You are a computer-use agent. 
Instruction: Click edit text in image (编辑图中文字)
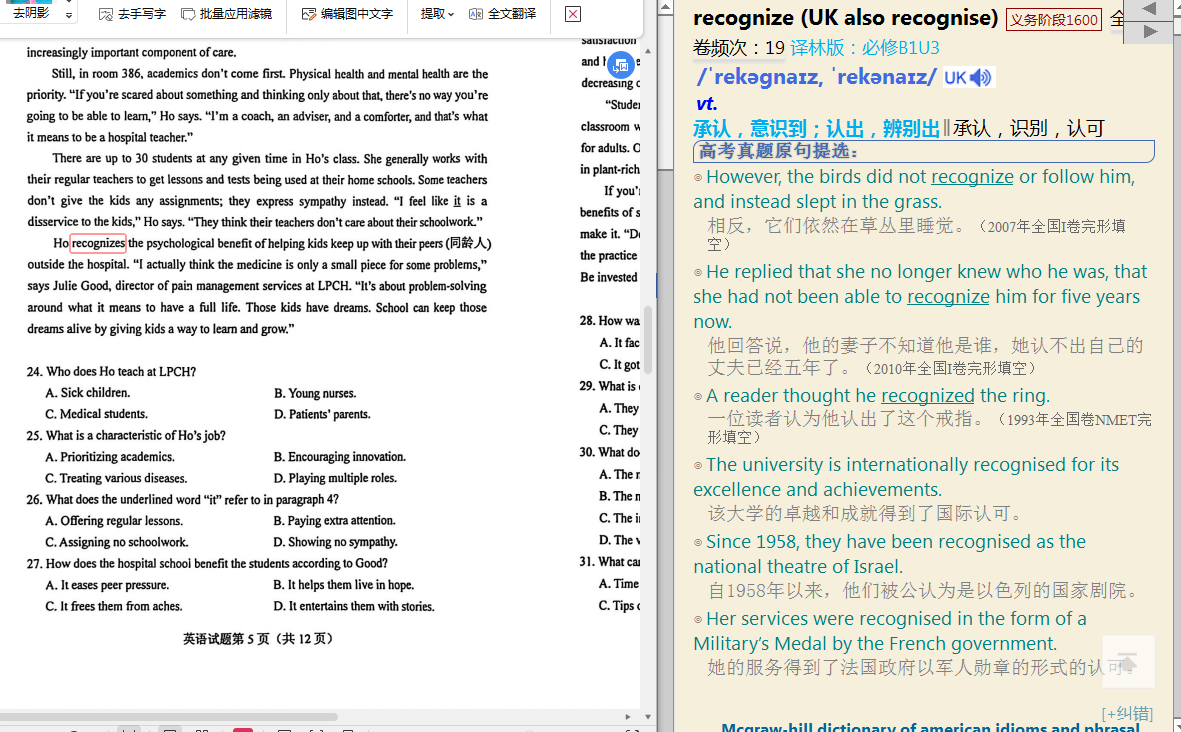pyautogui.click(x=347, y=14)
